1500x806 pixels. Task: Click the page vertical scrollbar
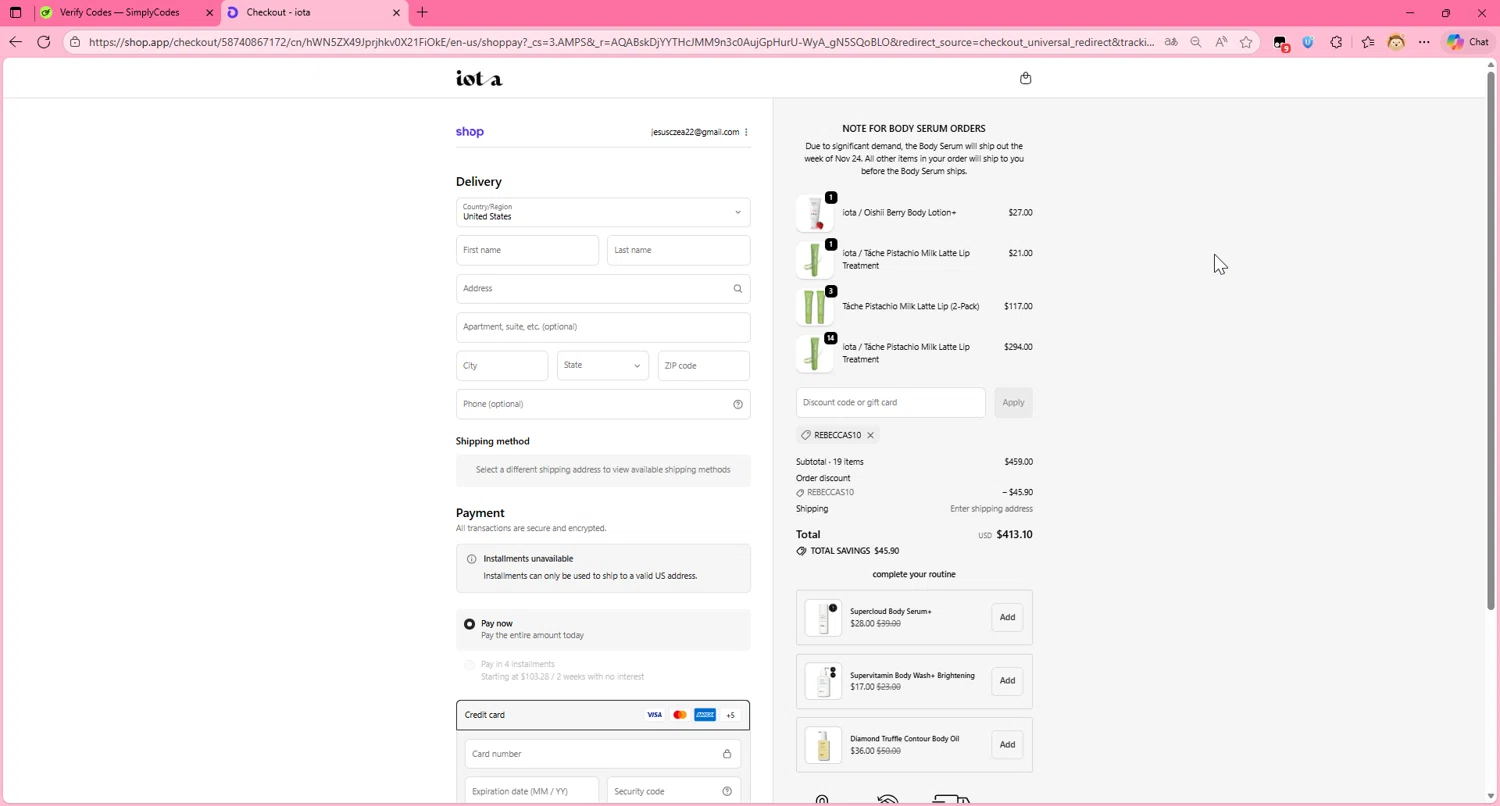point(1492,340)
